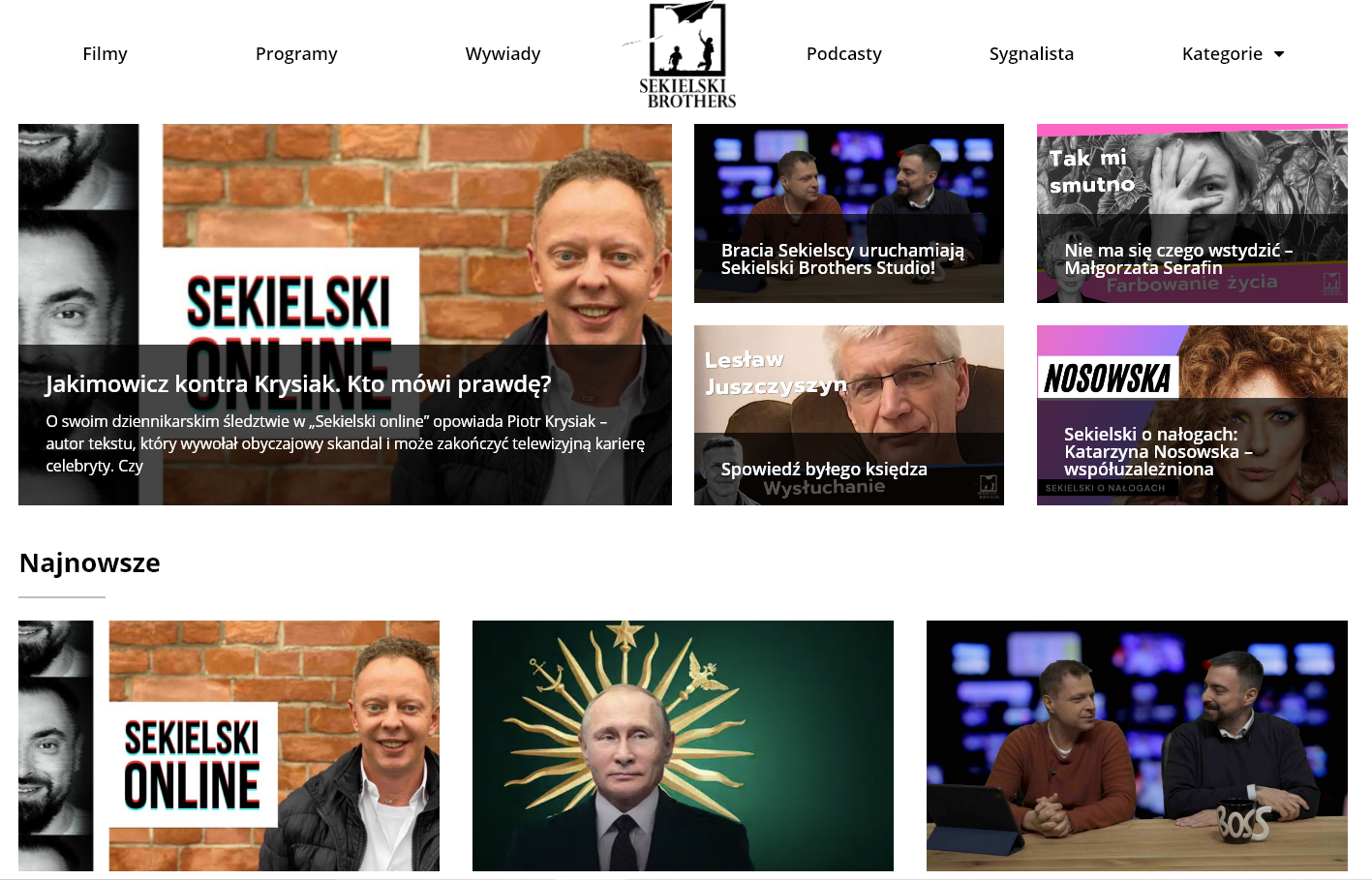Viewport: 1372px width, 880px height.
Task: Click the Sekielski o nałogach label tag
Action: 1106,488
